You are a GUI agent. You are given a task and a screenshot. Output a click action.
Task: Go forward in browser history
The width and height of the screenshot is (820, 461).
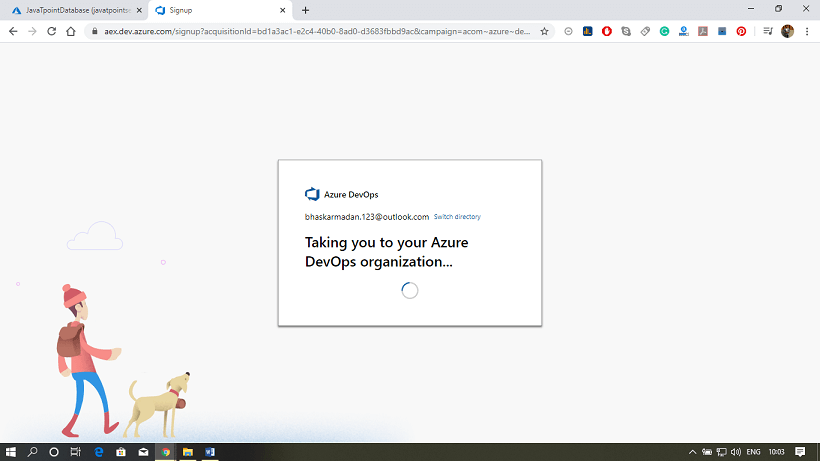pyautogui.click(x=32, y=31)
